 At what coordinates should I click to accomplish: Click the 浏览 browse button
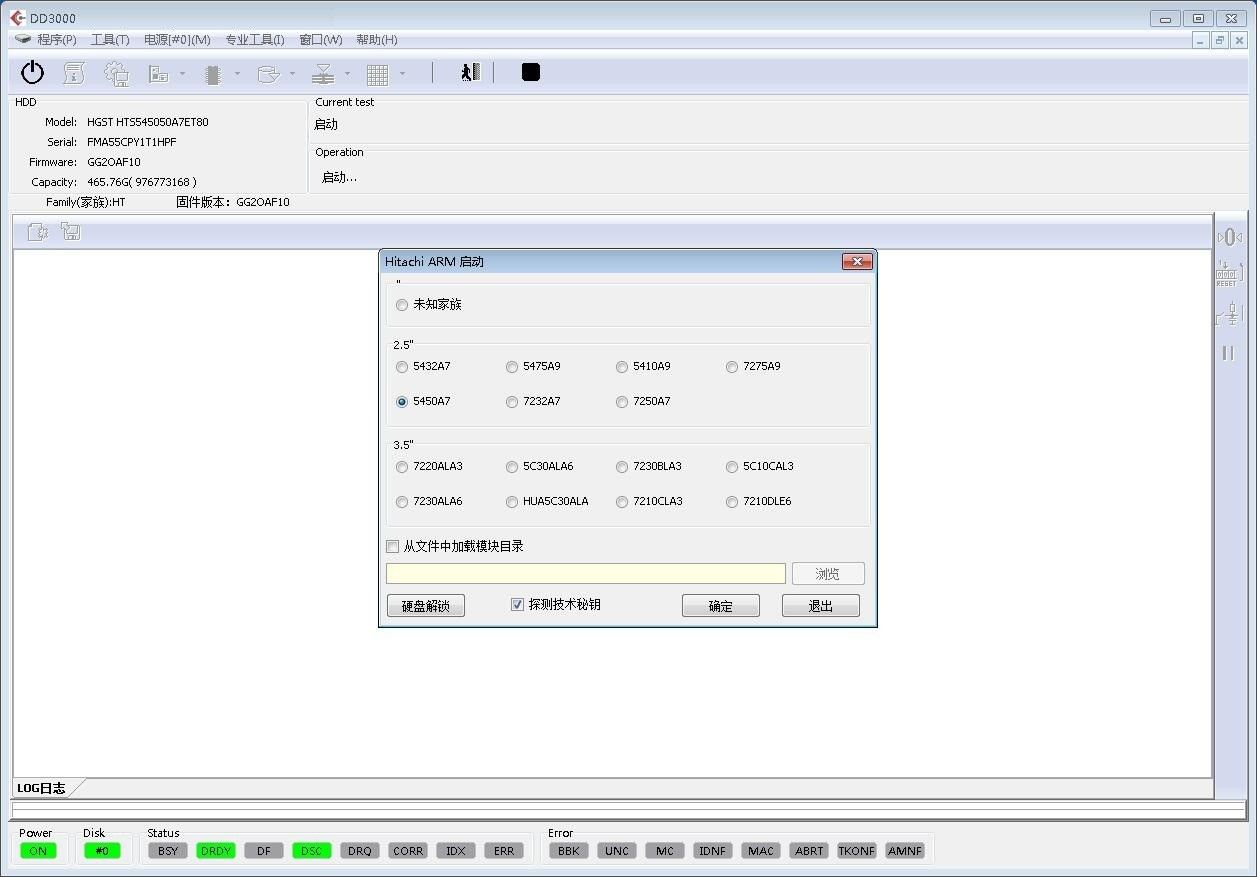pos(828,574)
